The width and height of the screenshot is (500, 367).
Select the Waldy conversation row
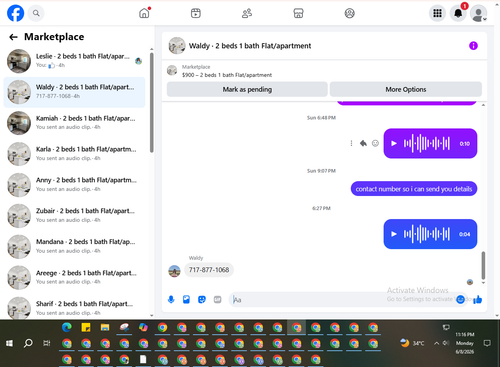pos(75,92)
